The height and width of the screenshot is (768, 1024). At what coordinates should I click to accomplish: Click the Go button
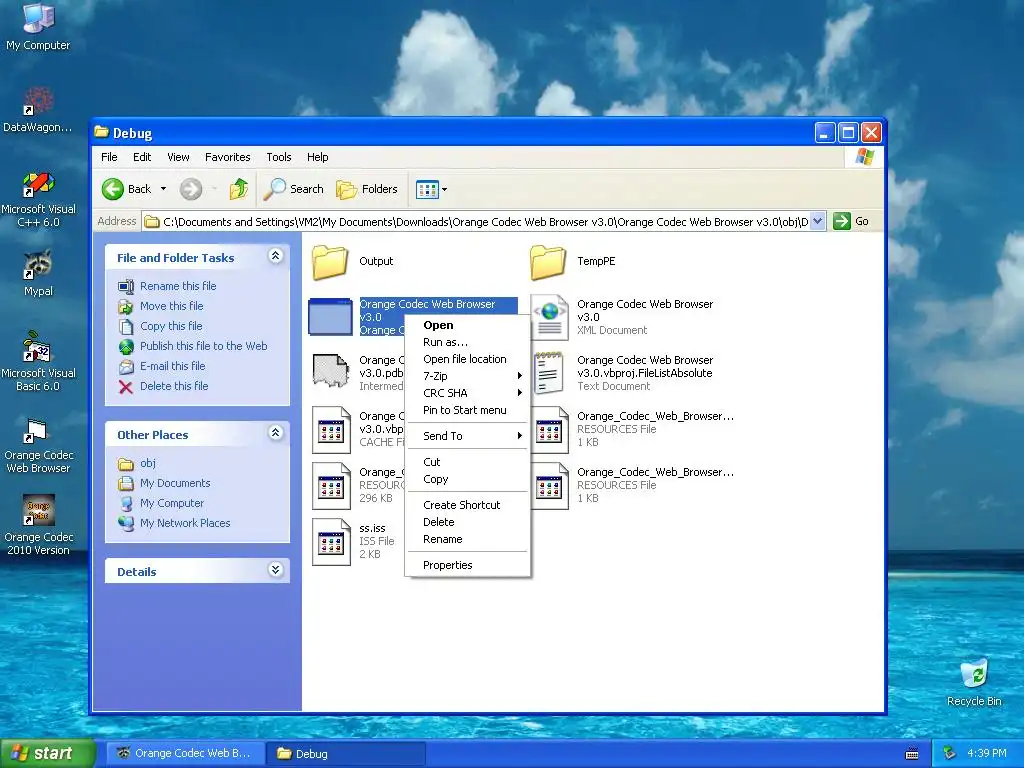click(851, 221)
